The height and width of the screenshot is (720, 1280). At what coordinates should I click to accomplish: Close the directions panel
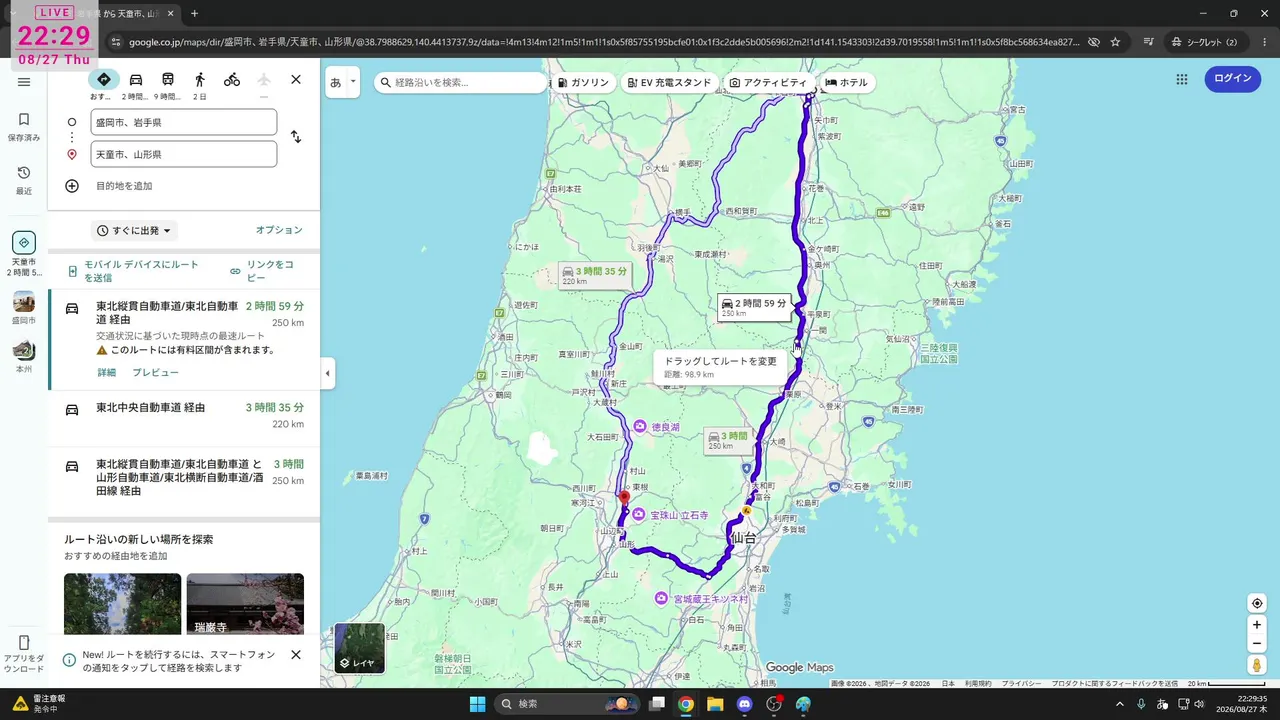point(296,79)
